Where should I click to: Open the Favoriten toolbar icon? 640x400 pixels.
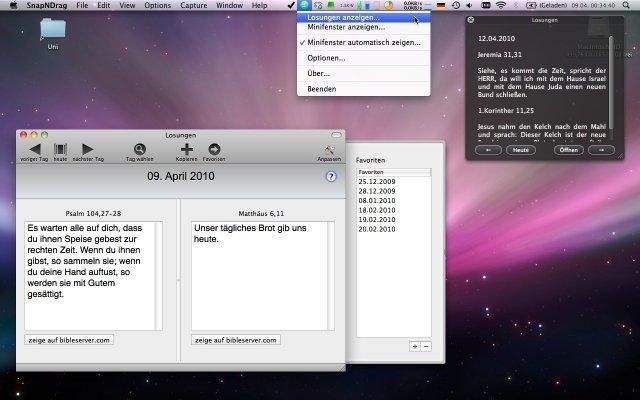pos(214,149)
